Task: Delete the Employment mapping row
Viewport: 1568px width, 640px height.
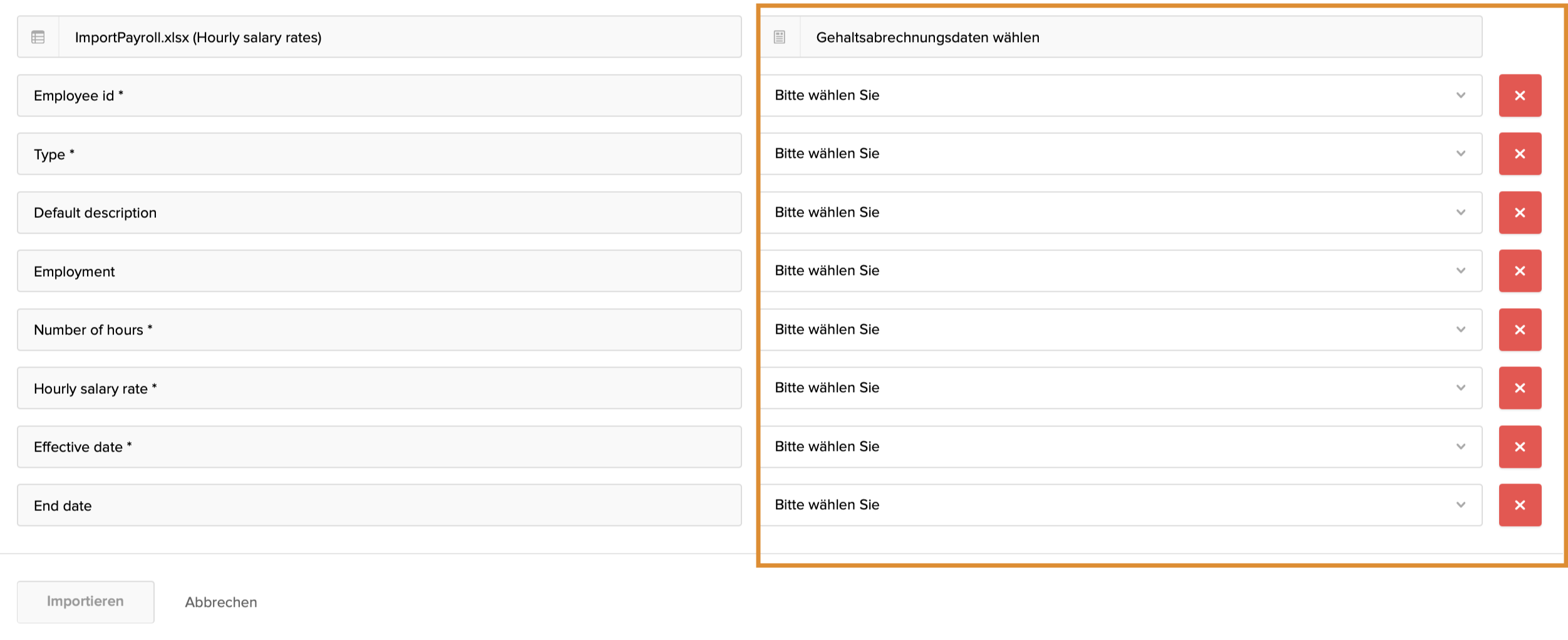Action: point(1519,271)
